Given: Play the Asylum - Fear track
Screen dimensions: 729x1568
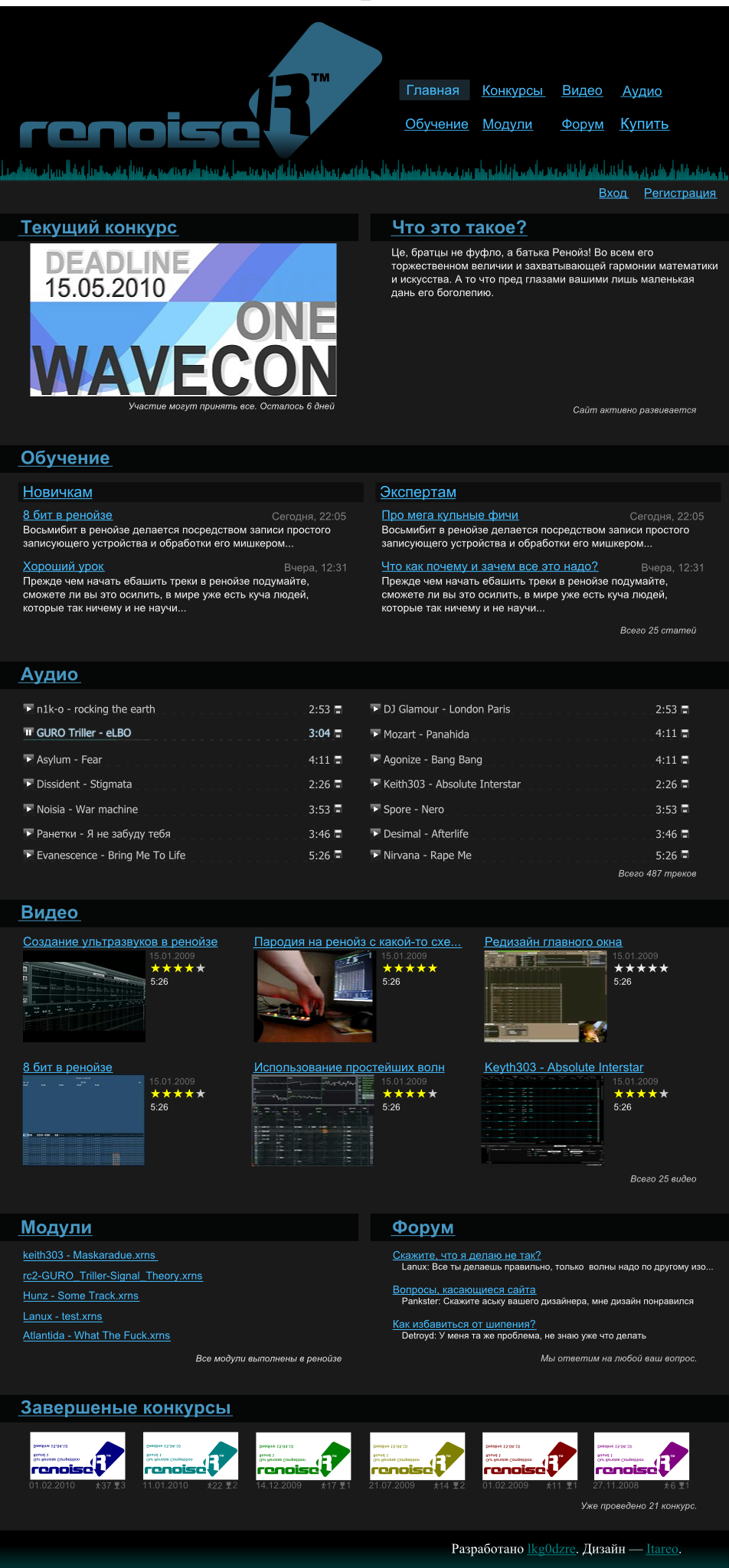Looking at the screenshot, I should (x=28, y=759).
